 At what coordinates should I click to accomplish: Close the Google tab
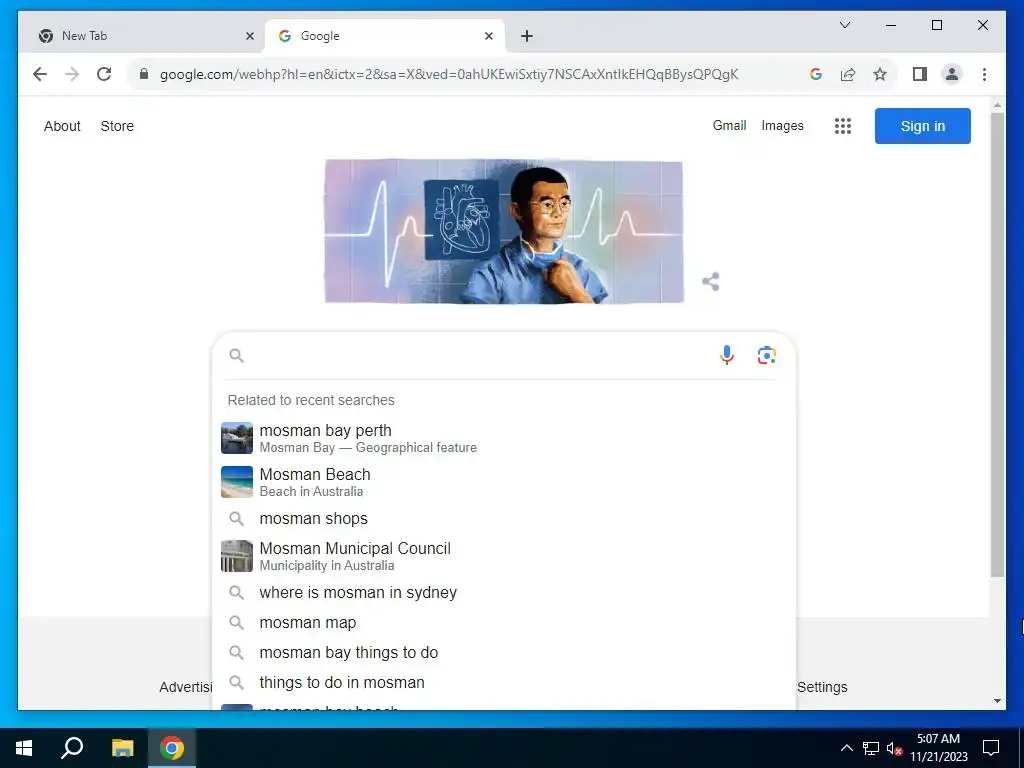(x=488, y=36)
